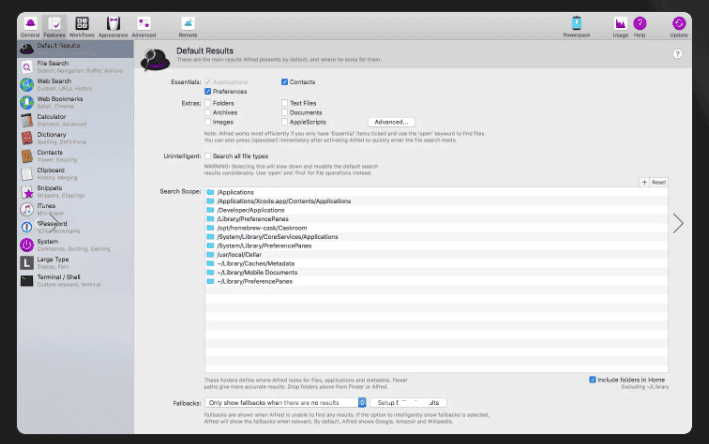Select the Clipboard sidebar icon
Viewport: 709px width, 444px height.
pos(27,174)
